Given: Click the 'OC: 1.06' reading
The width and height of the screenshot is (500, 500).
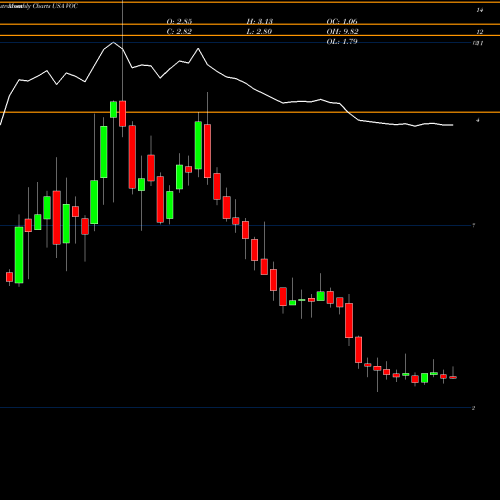Looking at the screenshot, I should [x=342, y=21].
